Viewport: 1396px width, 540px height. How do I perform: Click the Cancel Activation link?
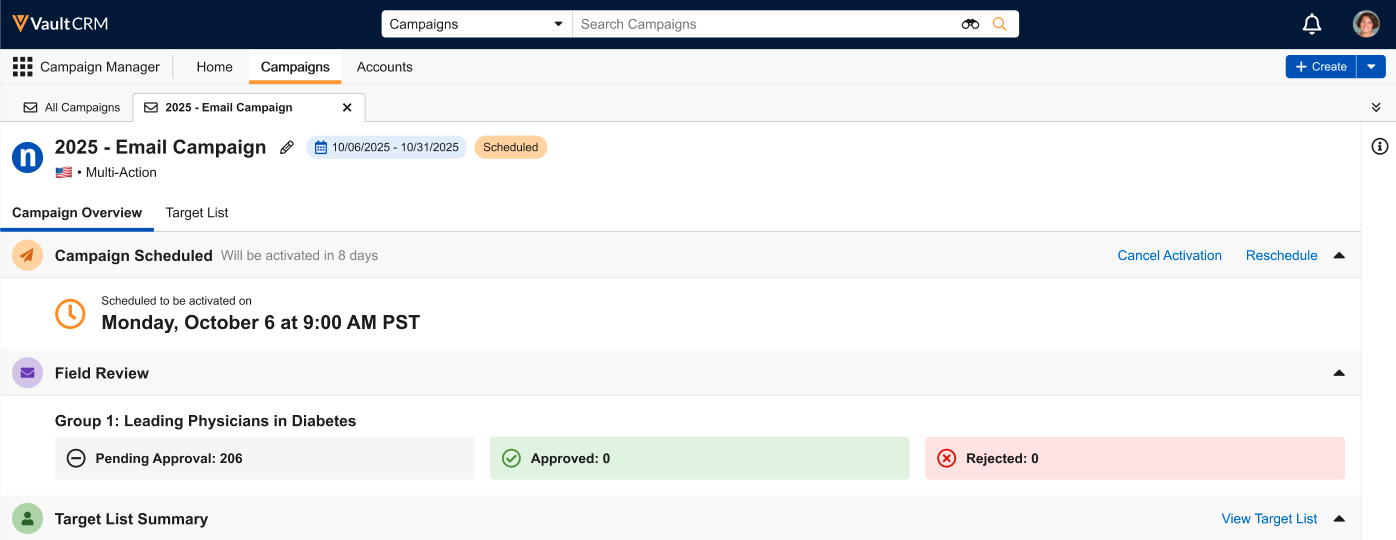[x=1169, y=255]
